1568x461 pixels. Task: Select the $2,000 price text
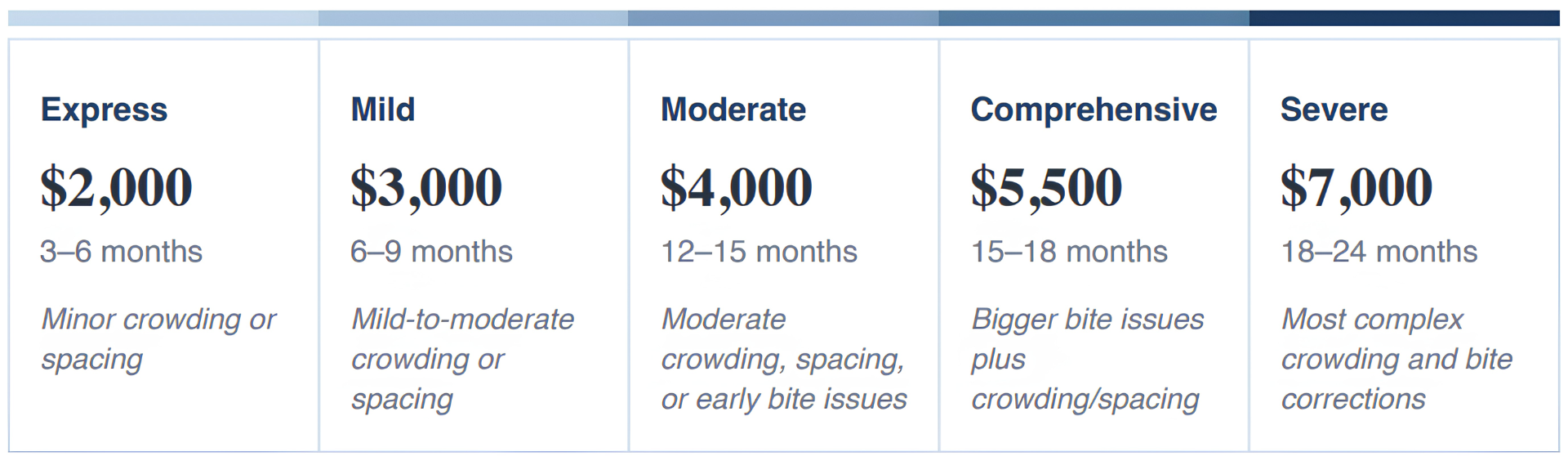point(116,187)
